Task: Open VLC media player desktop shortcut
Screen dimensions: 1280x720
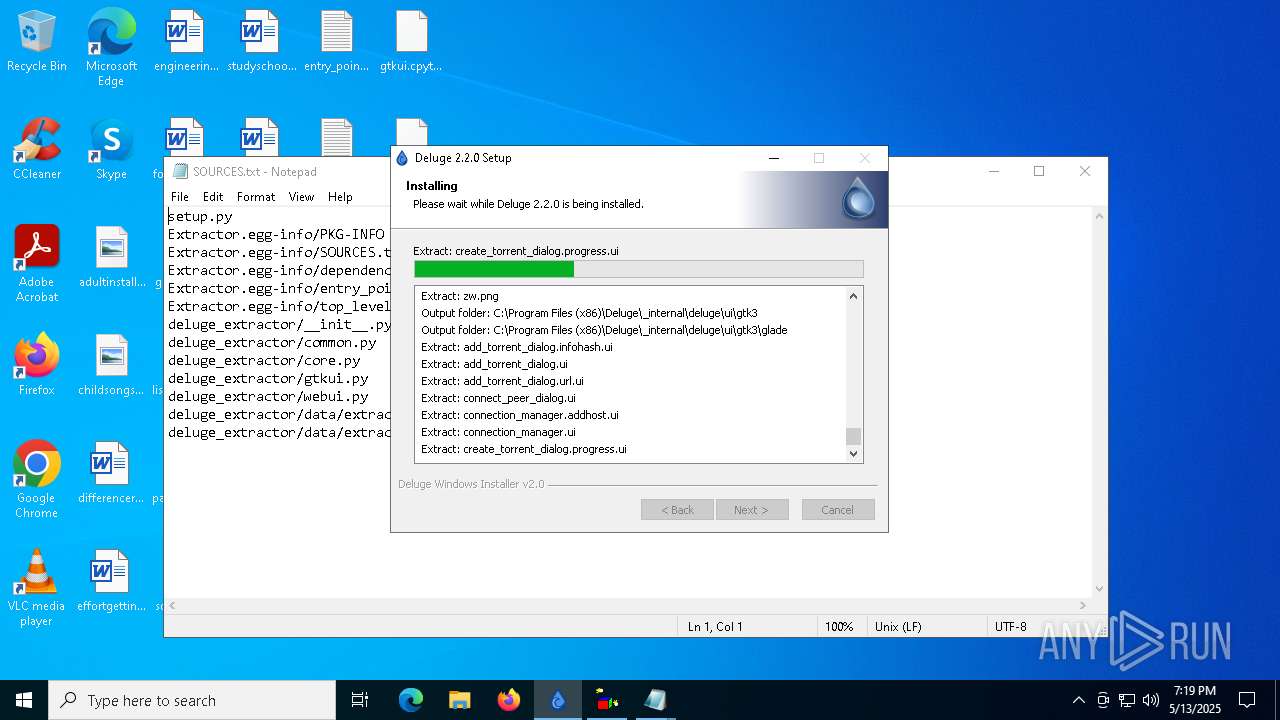Action: (37, 588)
